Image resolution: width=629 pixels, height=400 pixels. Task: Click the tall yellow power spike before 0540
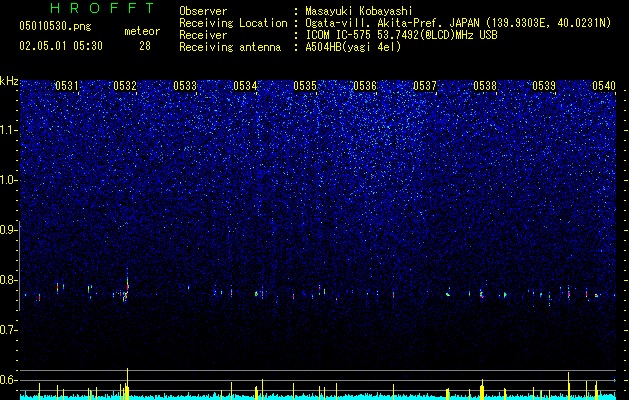568,384
